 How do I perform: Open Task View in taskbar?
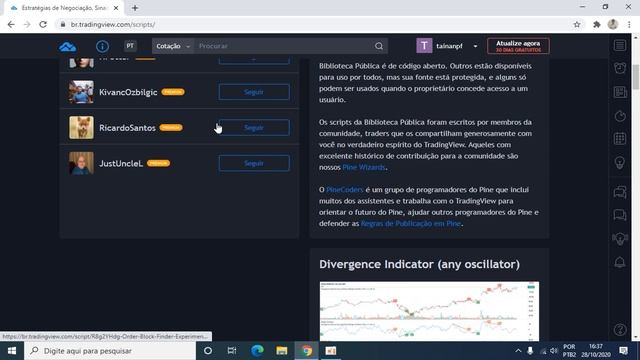232,351
